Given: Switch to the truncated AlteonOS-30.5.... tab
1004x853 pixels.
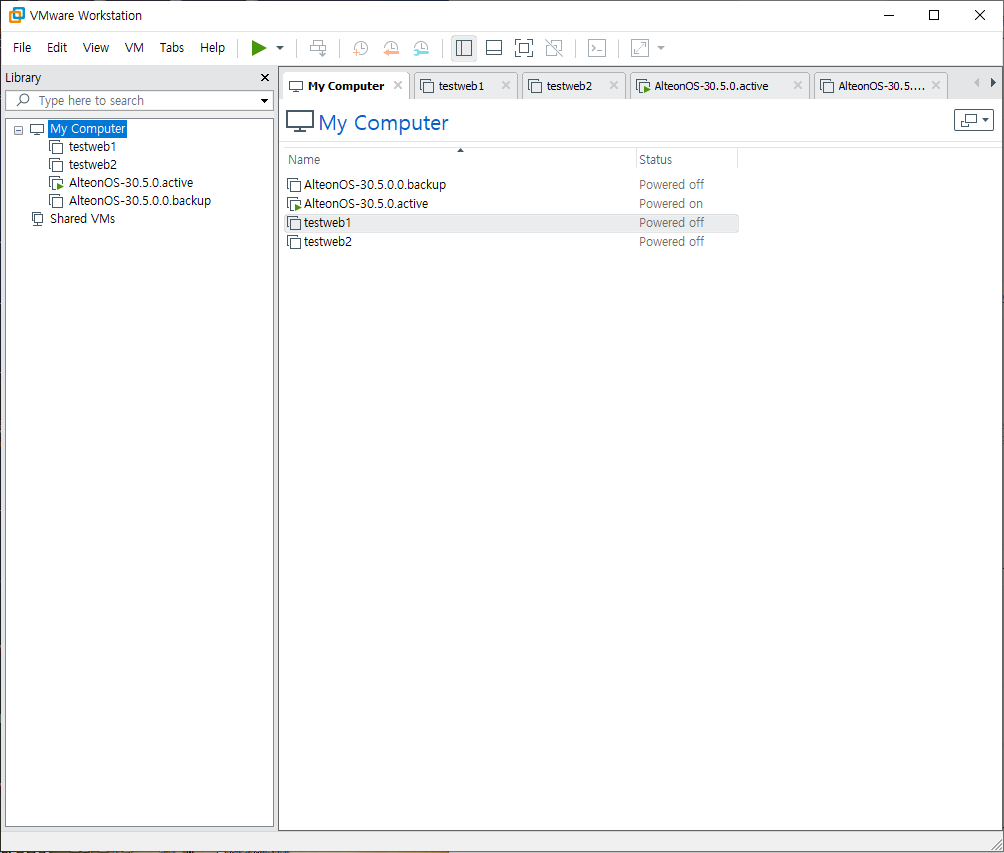Looking at the screenshot, I should click(x=881, y=86).
